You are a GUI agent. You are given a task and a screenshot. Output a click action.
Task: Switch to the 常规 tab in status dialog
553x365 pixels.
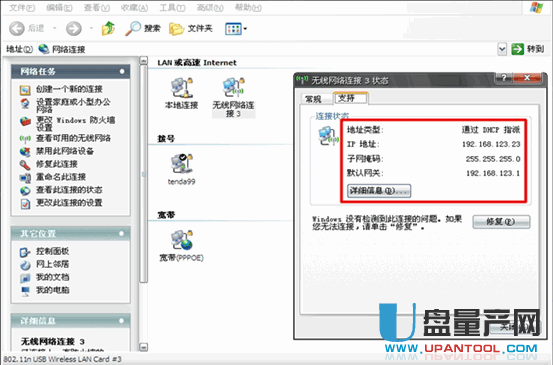click(x=313, y=99)
